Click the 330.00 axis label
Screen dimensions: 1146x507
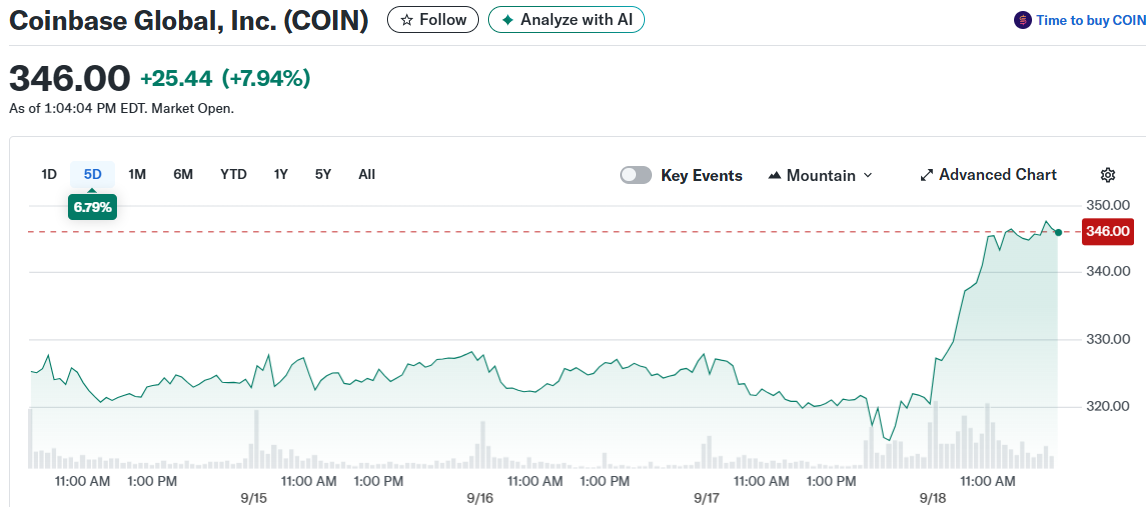coord(1107,339)
